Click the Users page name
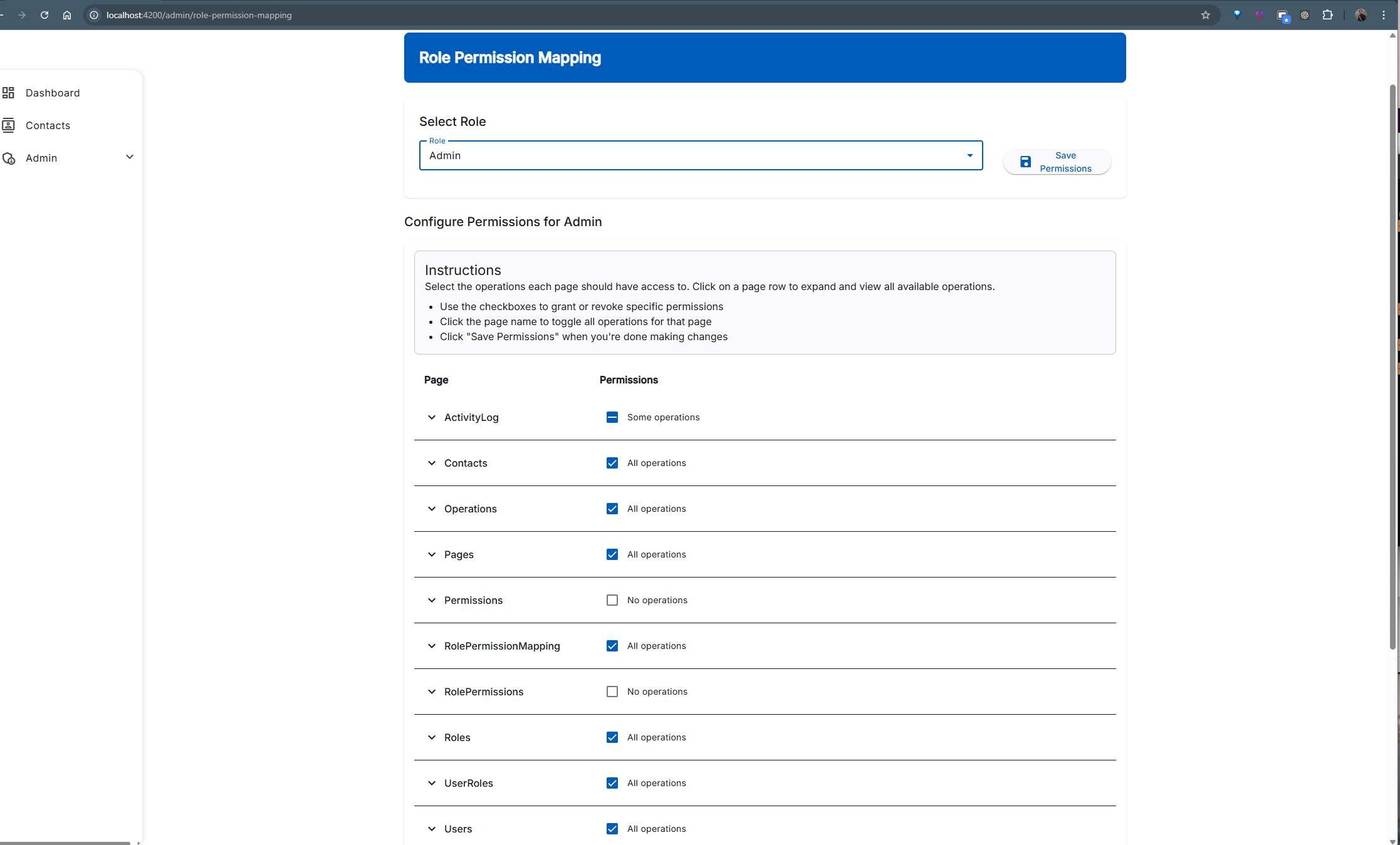This screenshot has height=845, width=1400. [458, 829]
